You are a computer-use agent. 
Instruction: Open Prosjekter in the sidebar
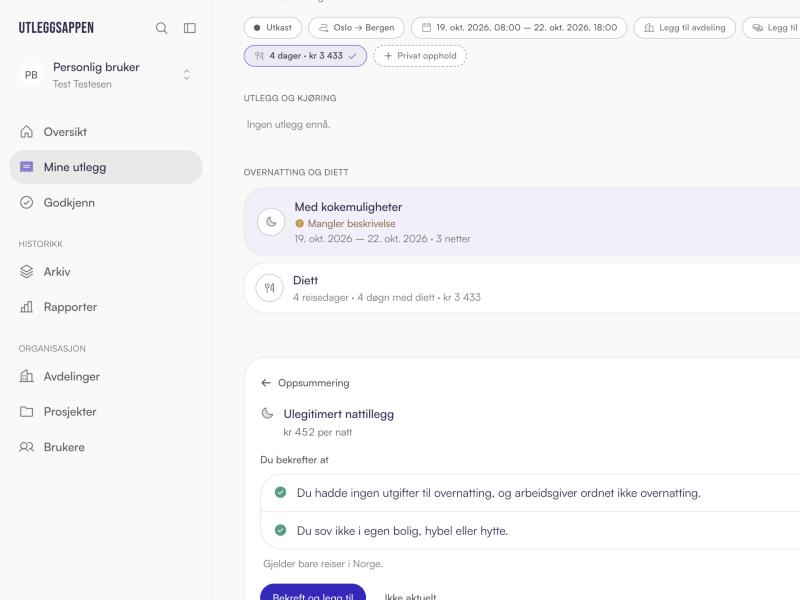pos(106,412)
